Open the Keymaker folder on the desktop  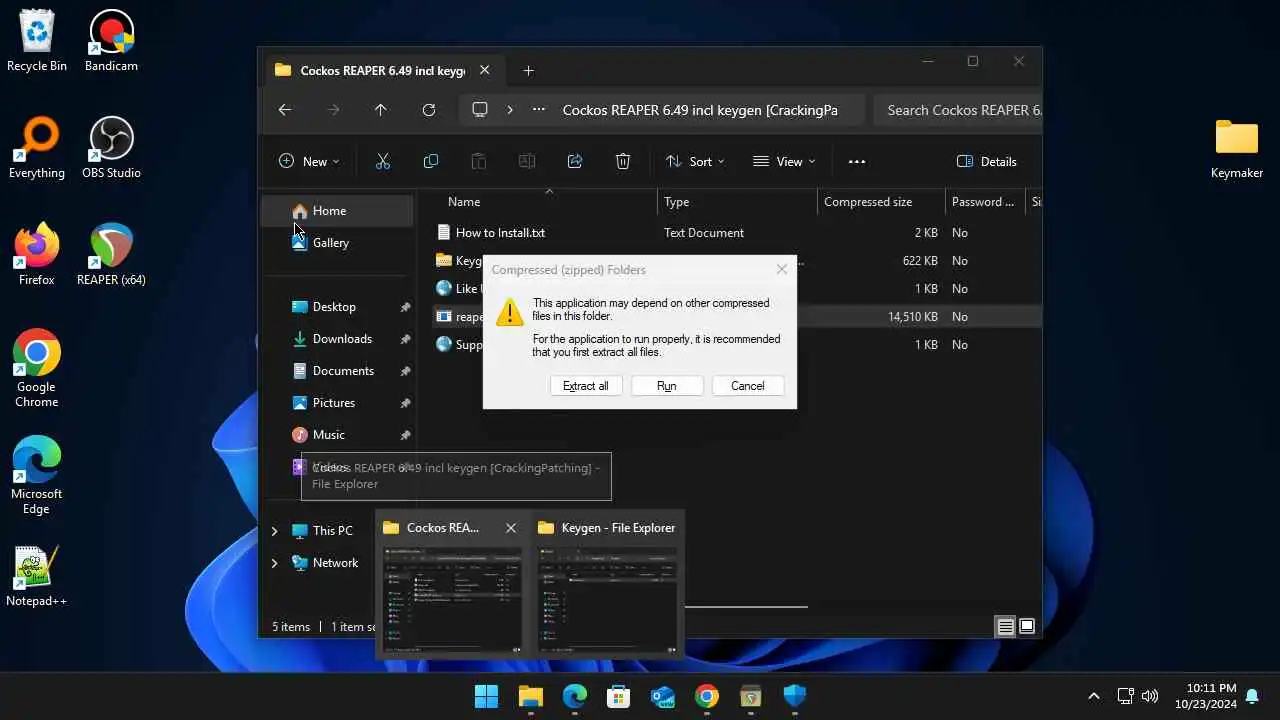point(1237,148)
